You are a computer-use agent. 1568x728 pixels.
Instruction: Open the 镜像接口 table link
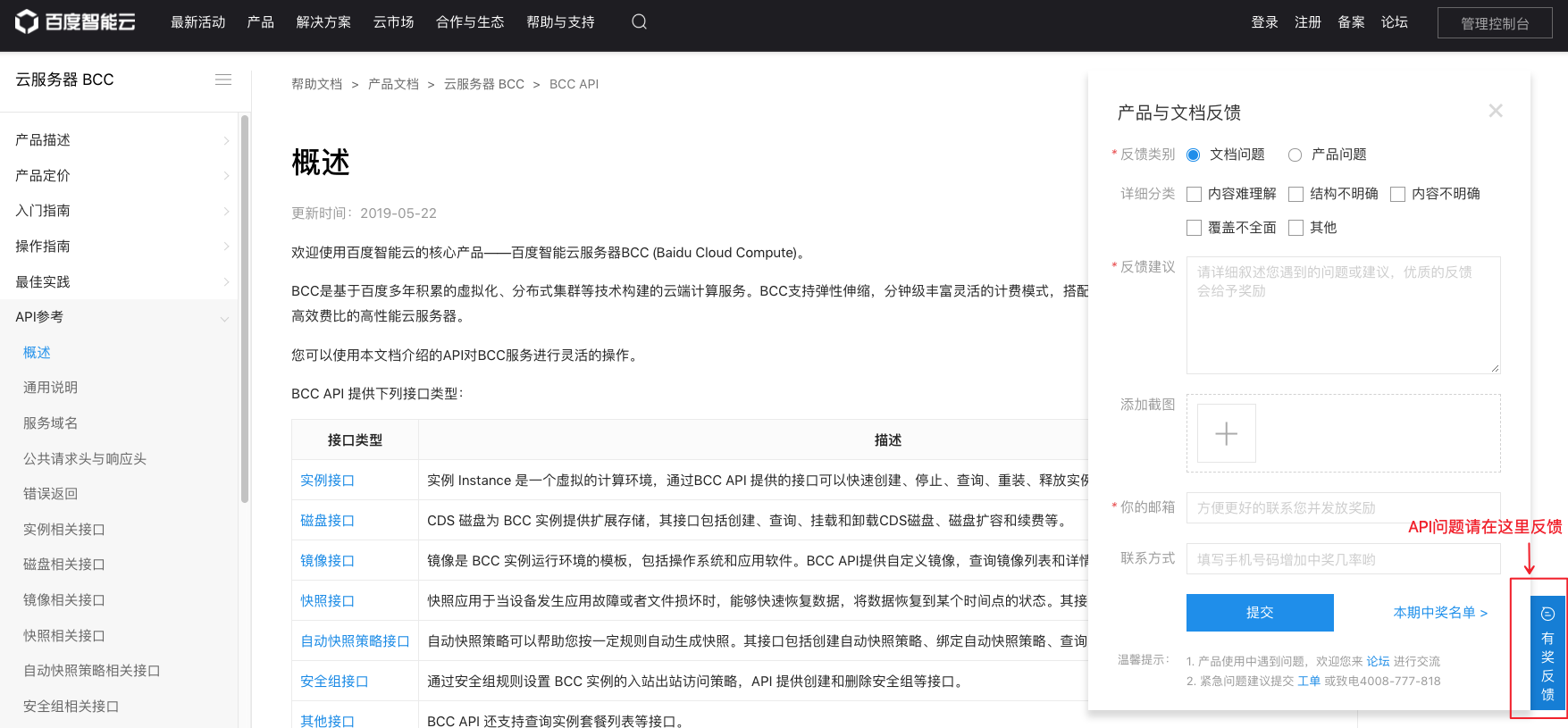tap(328, 561)
